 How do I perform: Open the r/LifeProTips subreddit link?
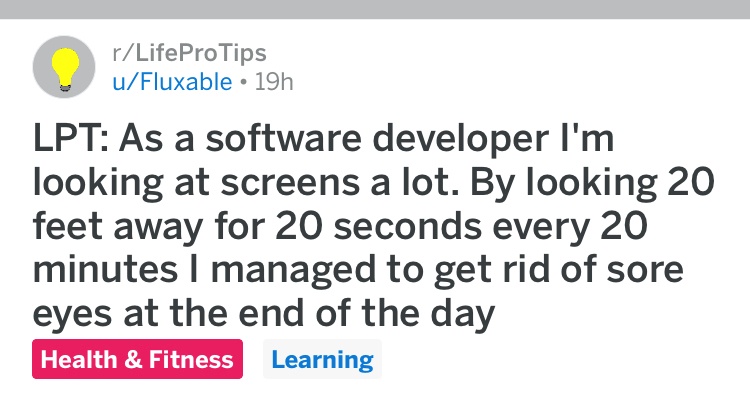click(x=189, y=53)
